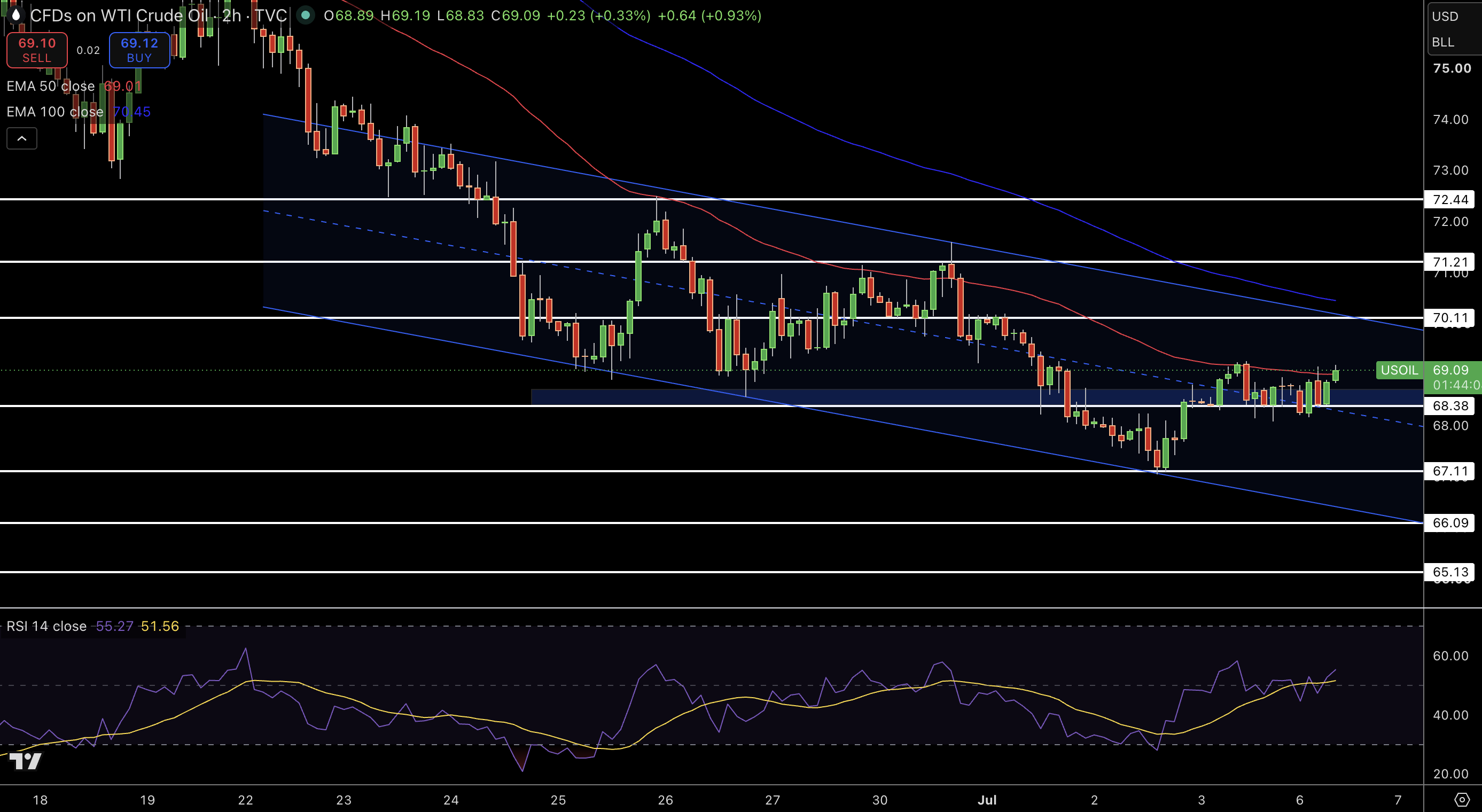Open the chart settings gear icon
The width and height of the screenshot is (1482, 812).
click(1461, 799)
